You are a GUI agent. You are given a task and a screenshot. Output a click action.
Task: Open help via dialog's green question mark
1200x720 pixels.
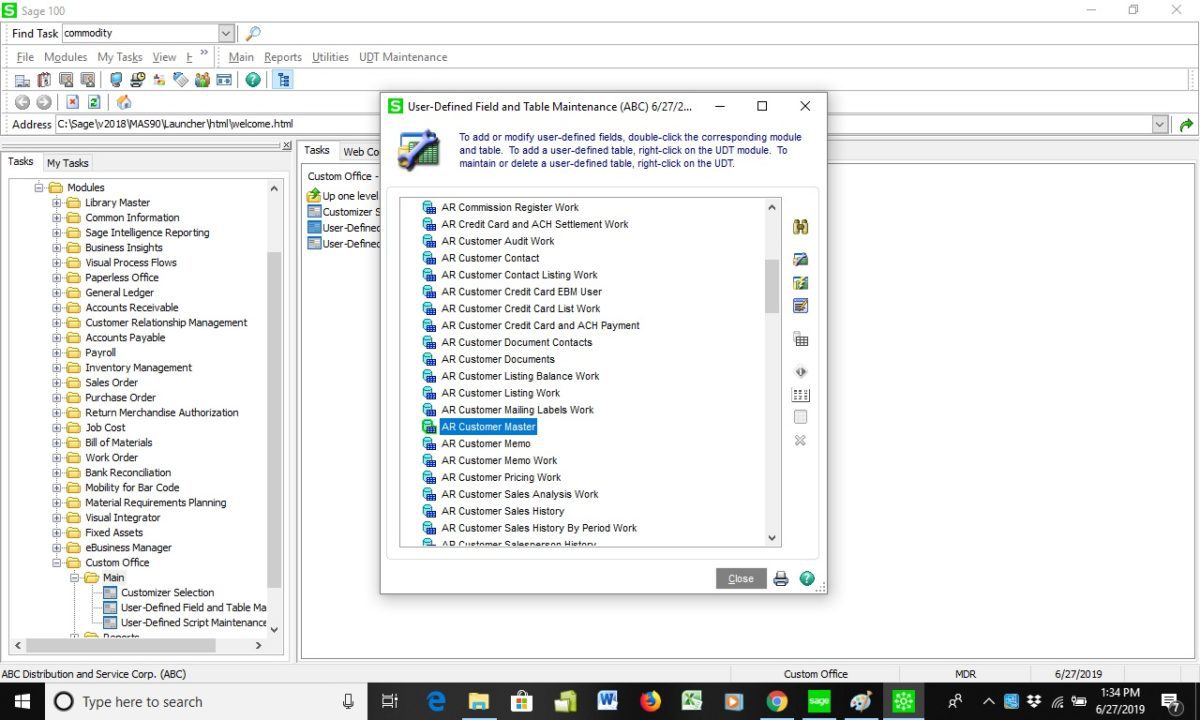click(x=807, y=579)
